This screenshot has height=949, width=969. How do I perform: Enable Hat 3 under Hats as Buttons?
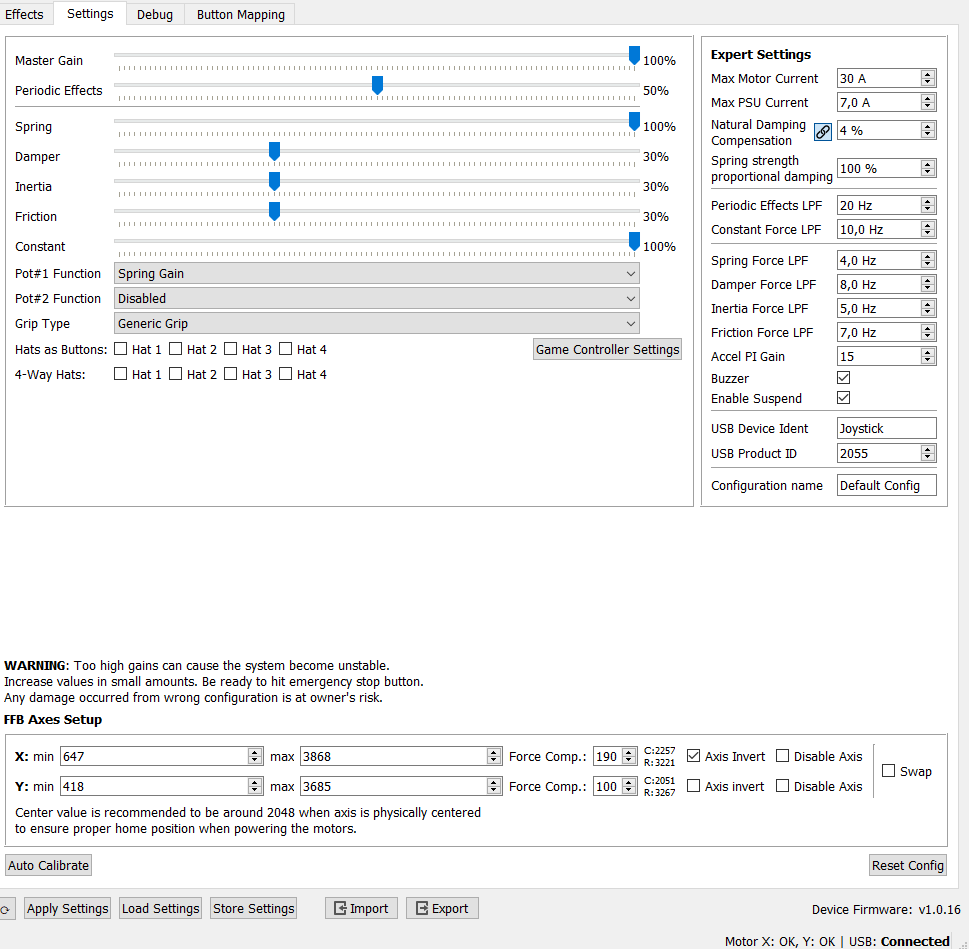pyautogui.click(x=231, y=349)
